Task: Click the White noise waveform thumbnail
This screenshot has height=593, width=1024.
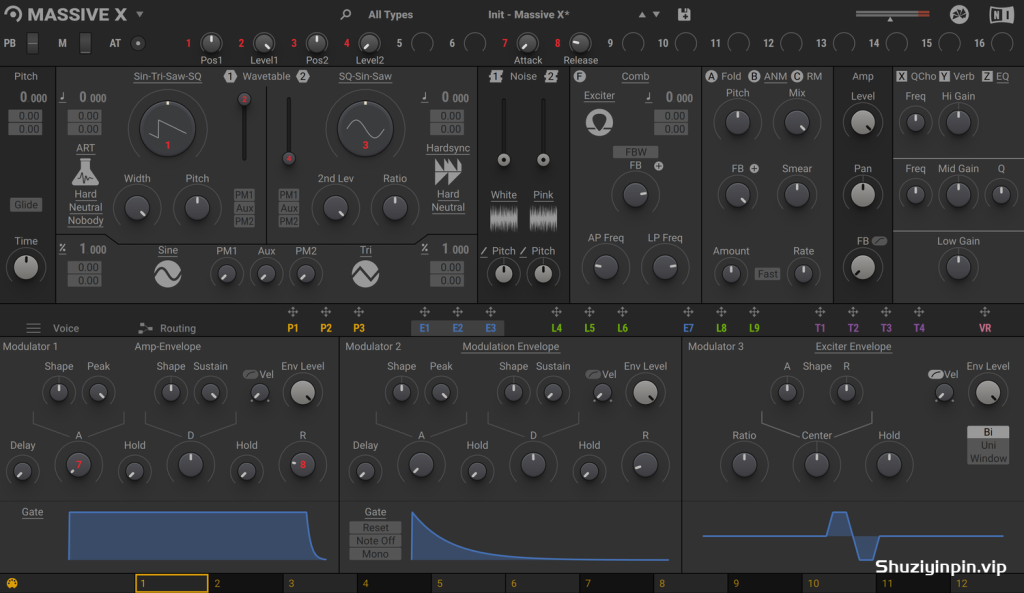Action: [x=504, y=218]
